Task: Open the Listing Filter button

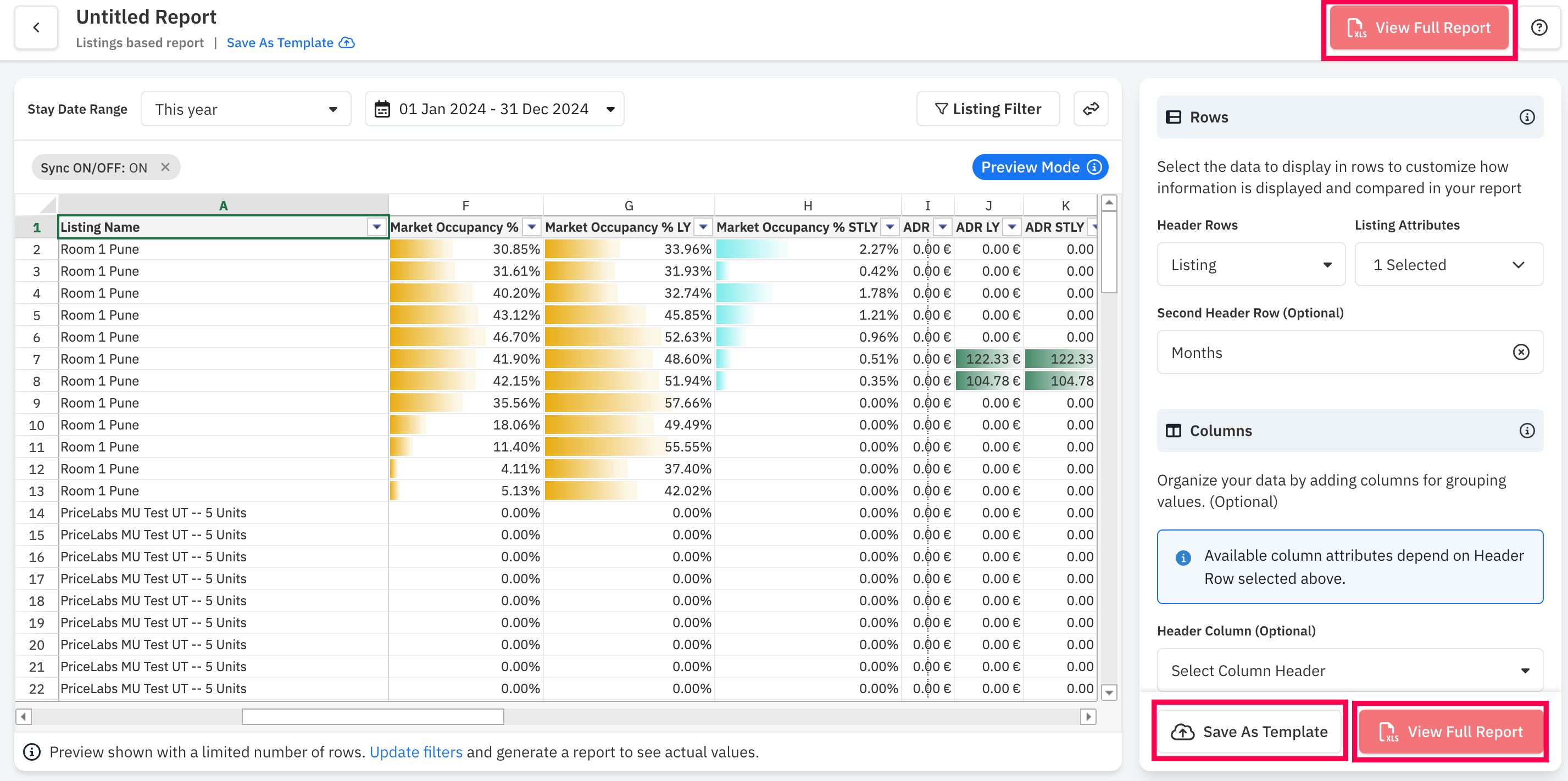Action: (x=988, y=109)
